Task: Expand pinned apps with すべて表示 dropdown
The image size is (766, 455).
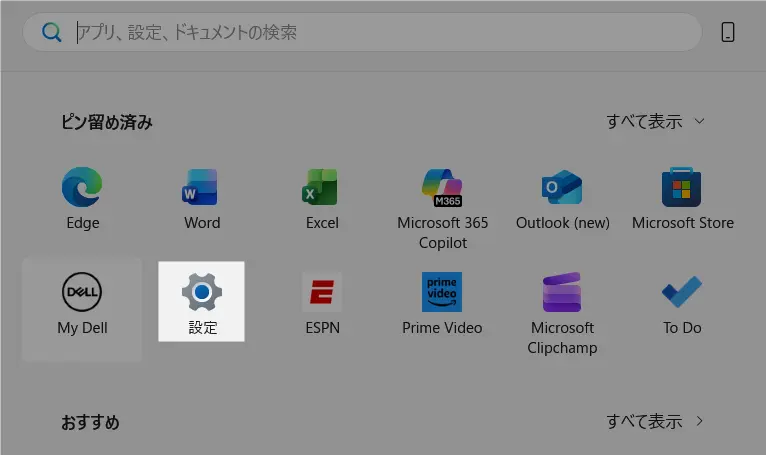Action: point(644,121)
